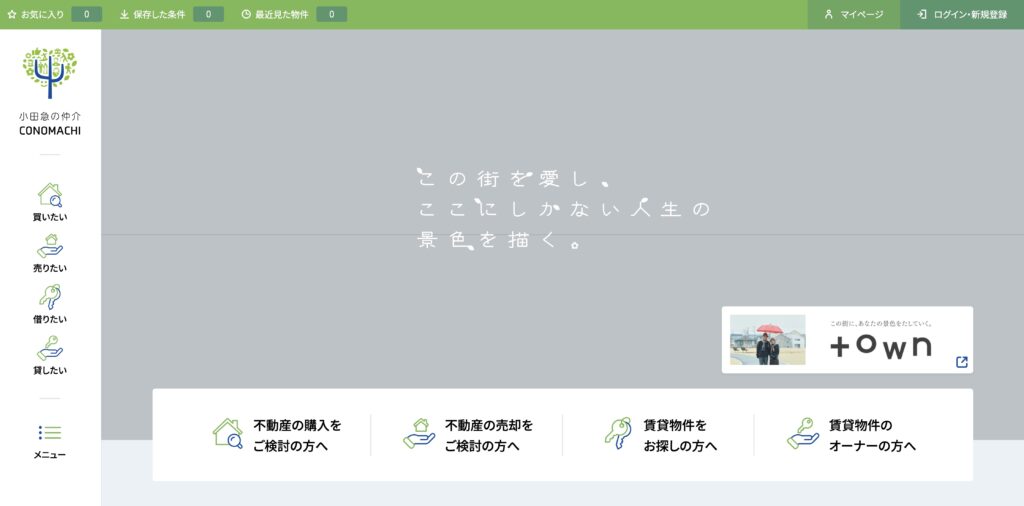Image resolution: width=1024 pixels, height=506 pixels.
Task: Open 不動産の売却をご検討の方へ link
Action: [466, 435]
